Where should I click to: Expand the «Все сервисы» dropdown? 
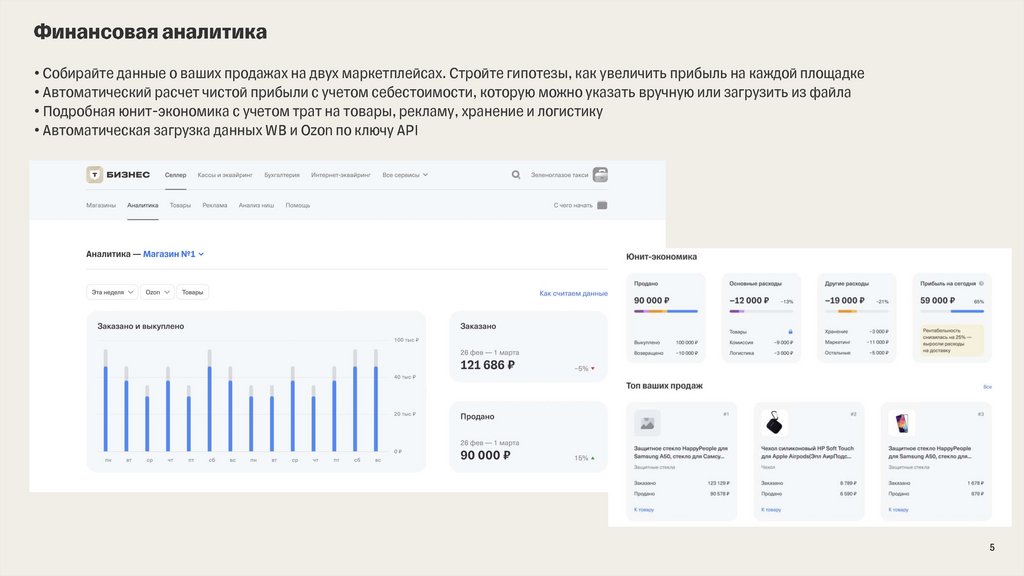(x=405, y=174)
